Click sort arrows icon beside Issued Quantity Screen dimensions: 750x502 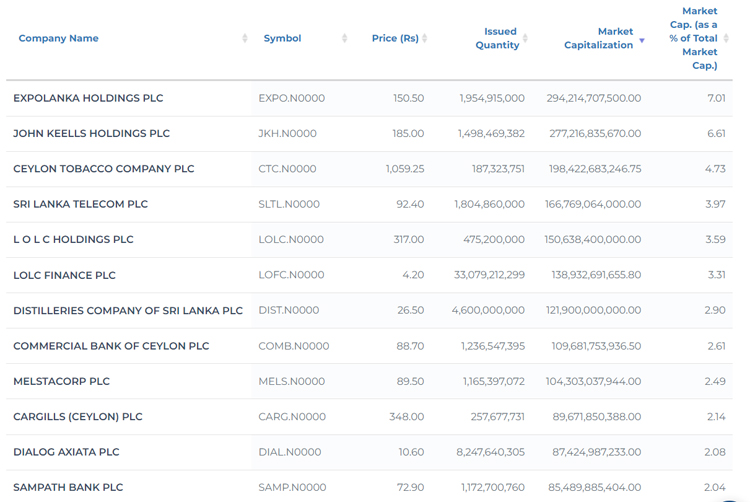[525, 38]
